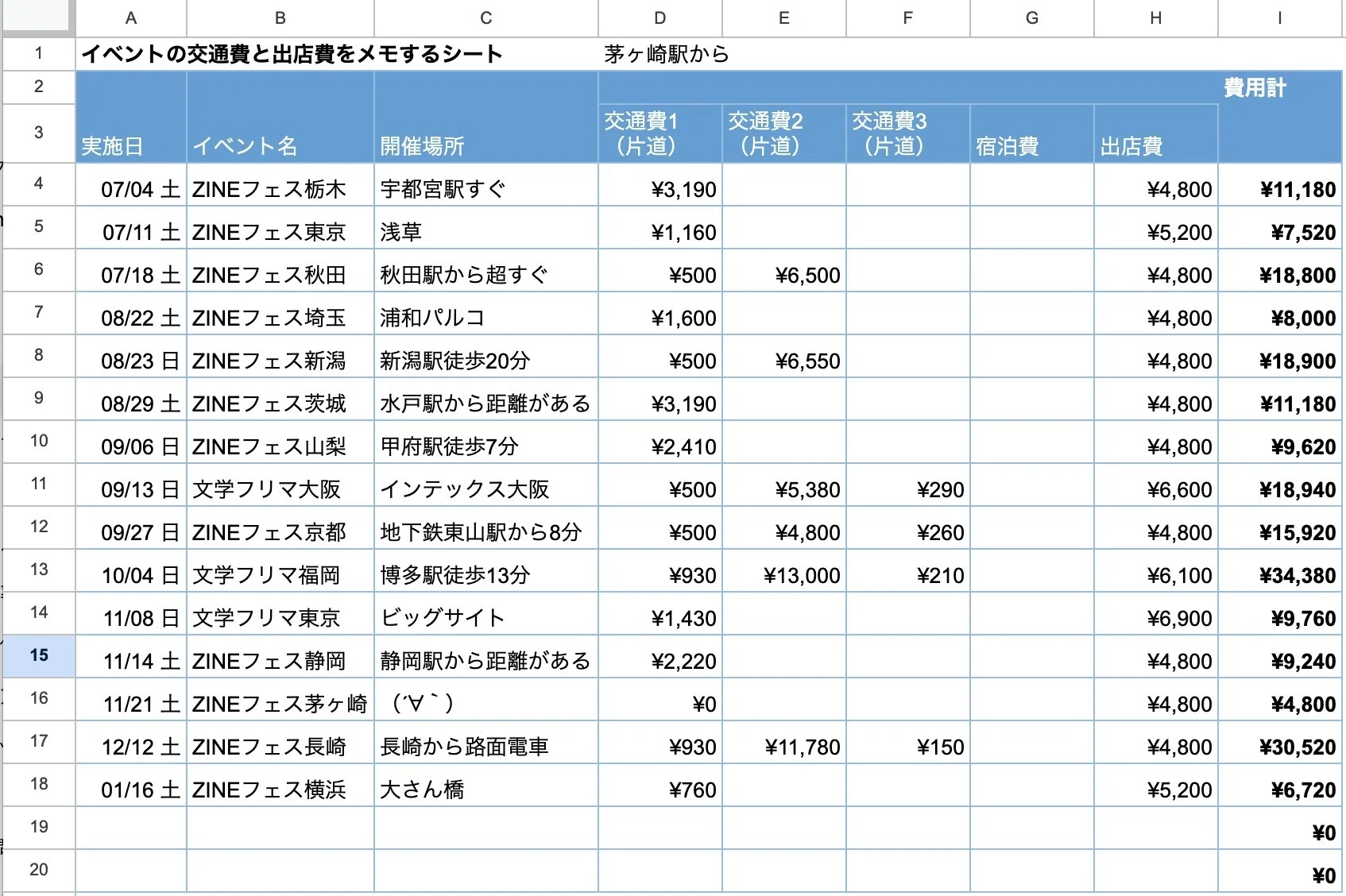Click cell ¥290

[908, 485]
